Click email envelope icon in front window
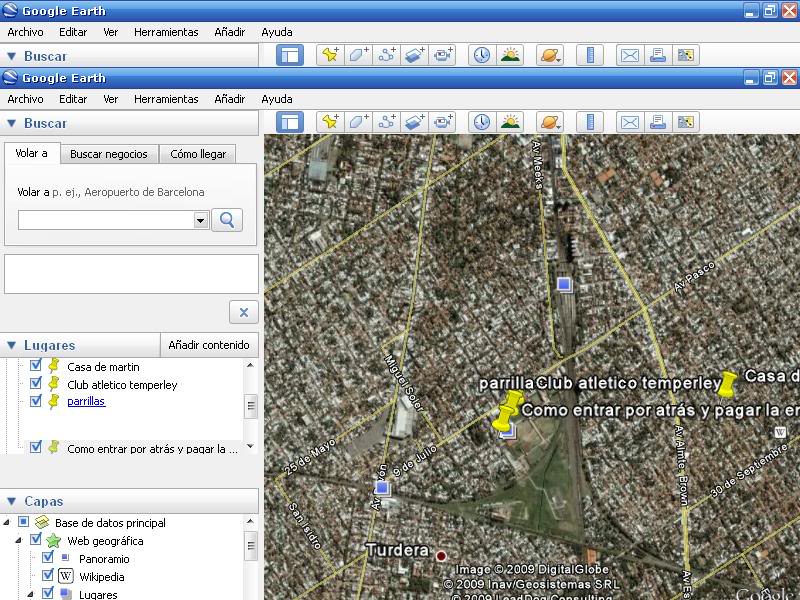Image resolution: width=800 pixels, height=600 pixels. point(630,122)
